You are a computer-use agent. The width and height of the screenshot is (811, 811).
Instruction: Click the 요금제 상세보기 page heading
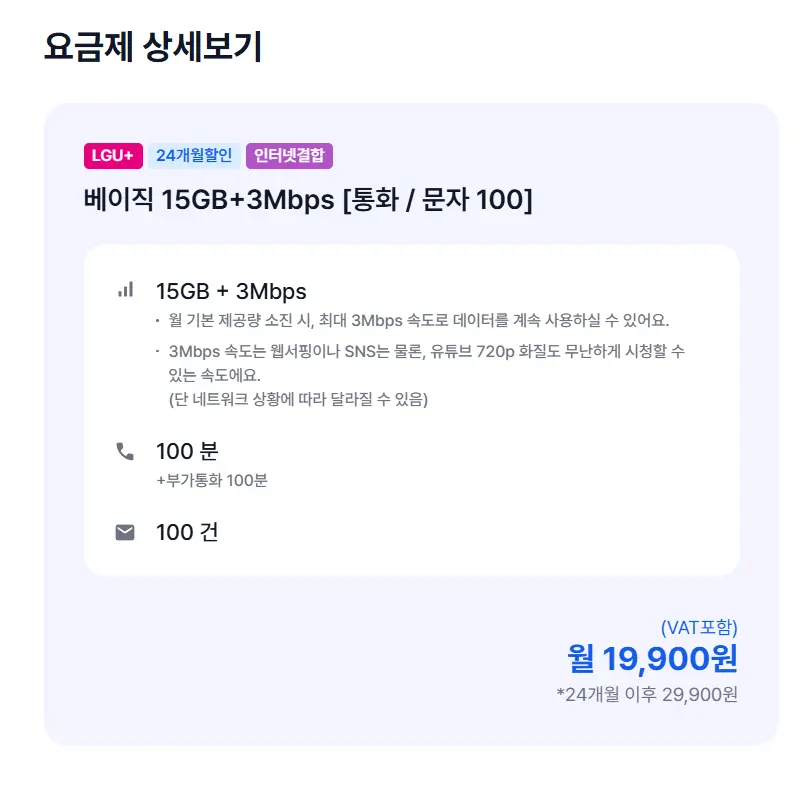(153, 47)
